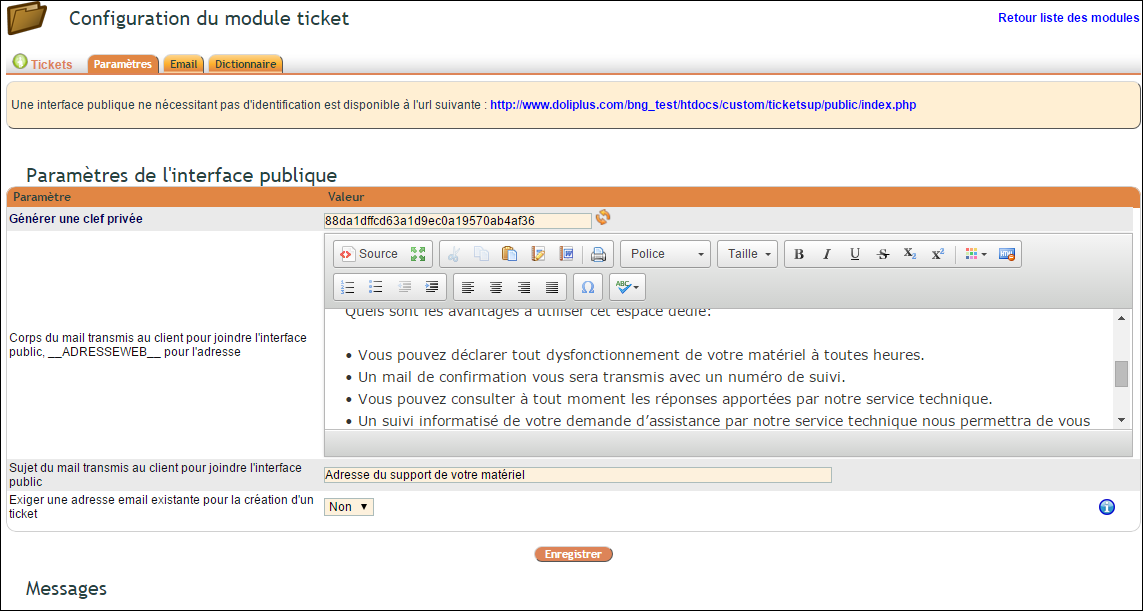Click the module folder icon
This screenshot has height=611, width=1143.
(27, 18)
